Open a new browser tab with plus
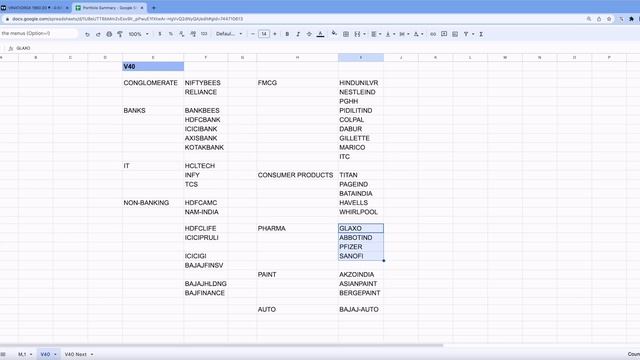 coord(154,8)
